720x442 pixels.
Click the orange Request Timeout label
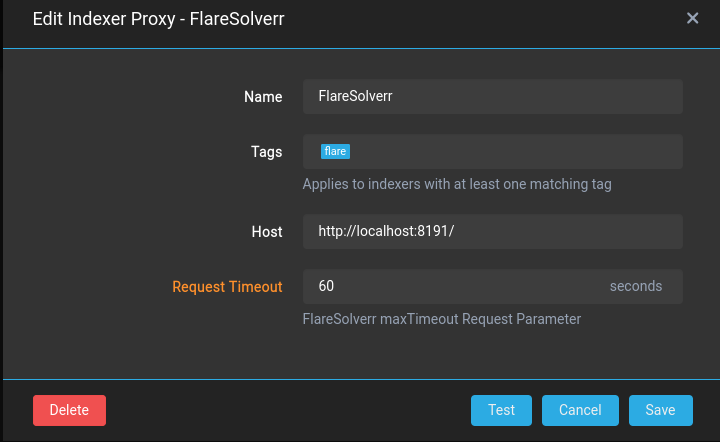coord(227,287)
